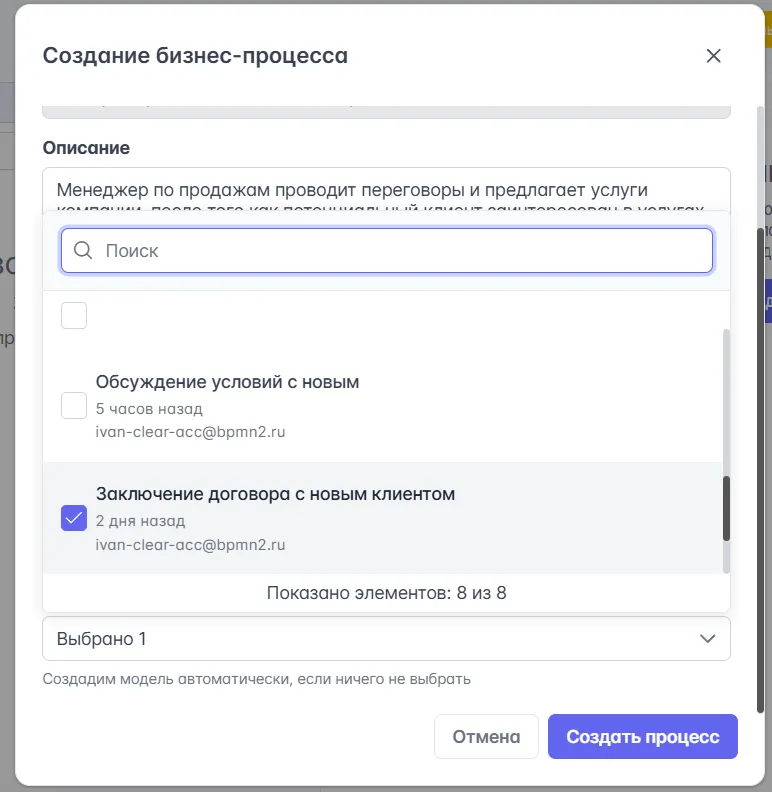Click the Создать процесс button

click(642, 737)
